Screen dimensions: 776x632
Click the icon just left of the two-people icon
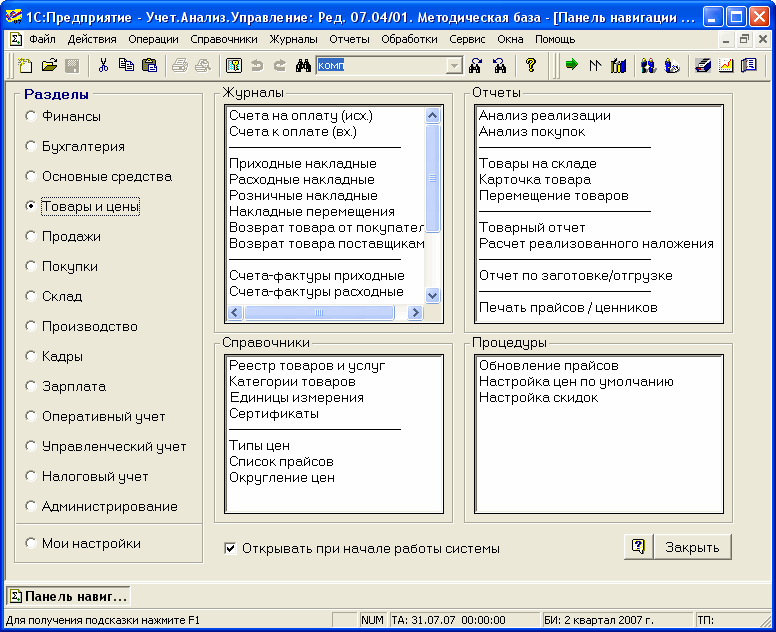(x=618, y=65)
